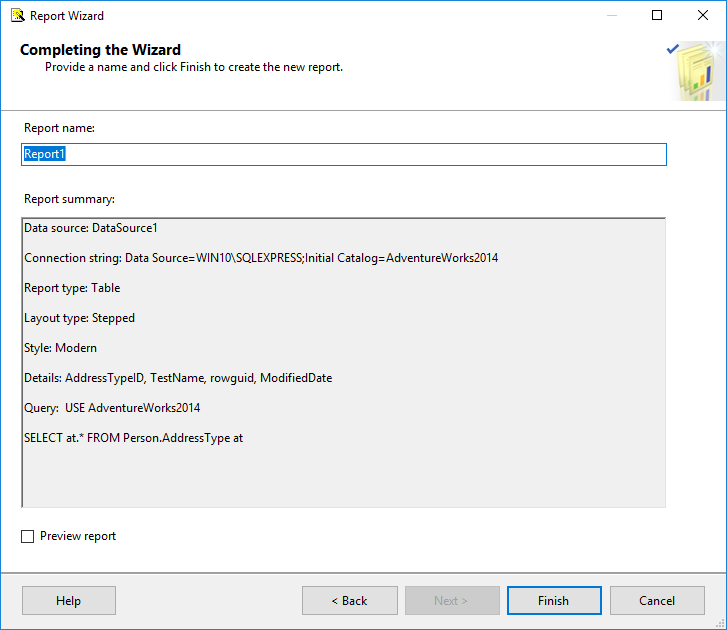Cancel the report wizard
The image size is (727, 630).
(x=657, y=601)
